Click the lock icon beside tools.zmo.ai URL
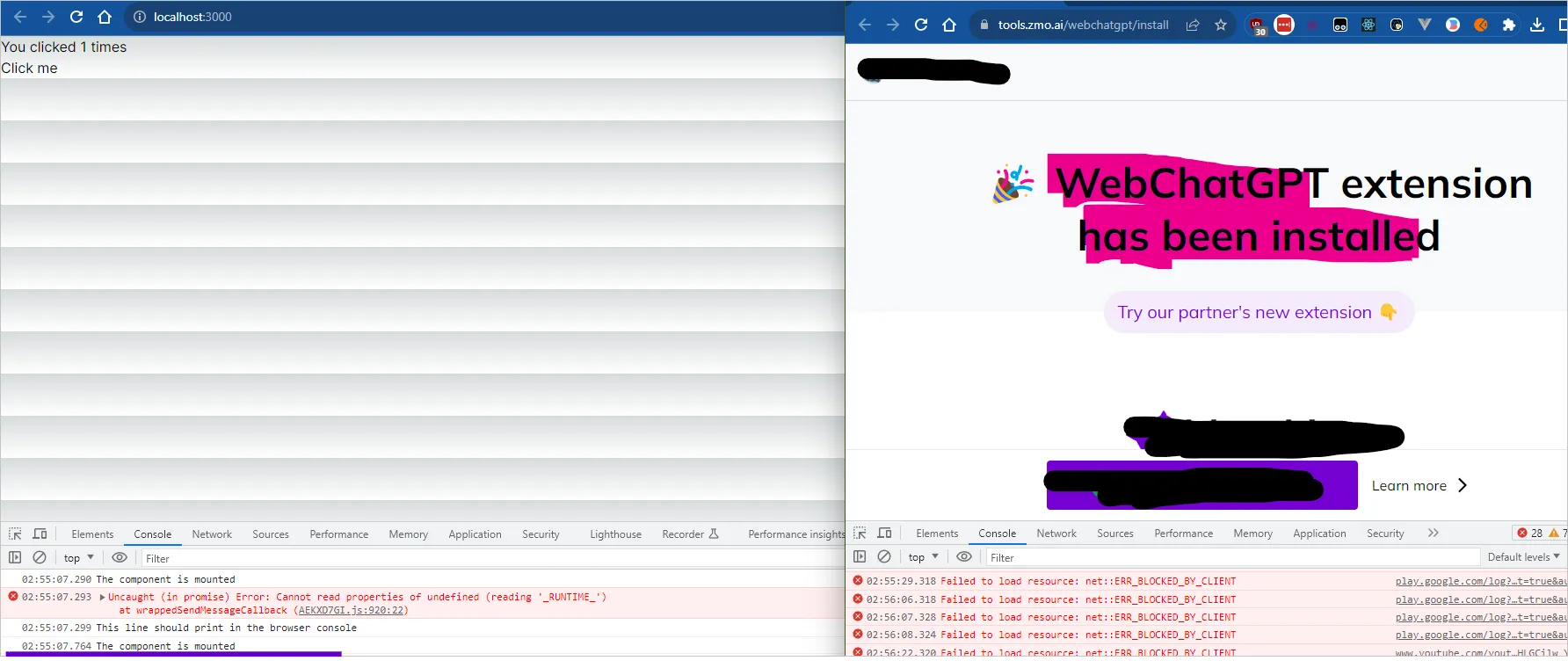 [984, 25]
